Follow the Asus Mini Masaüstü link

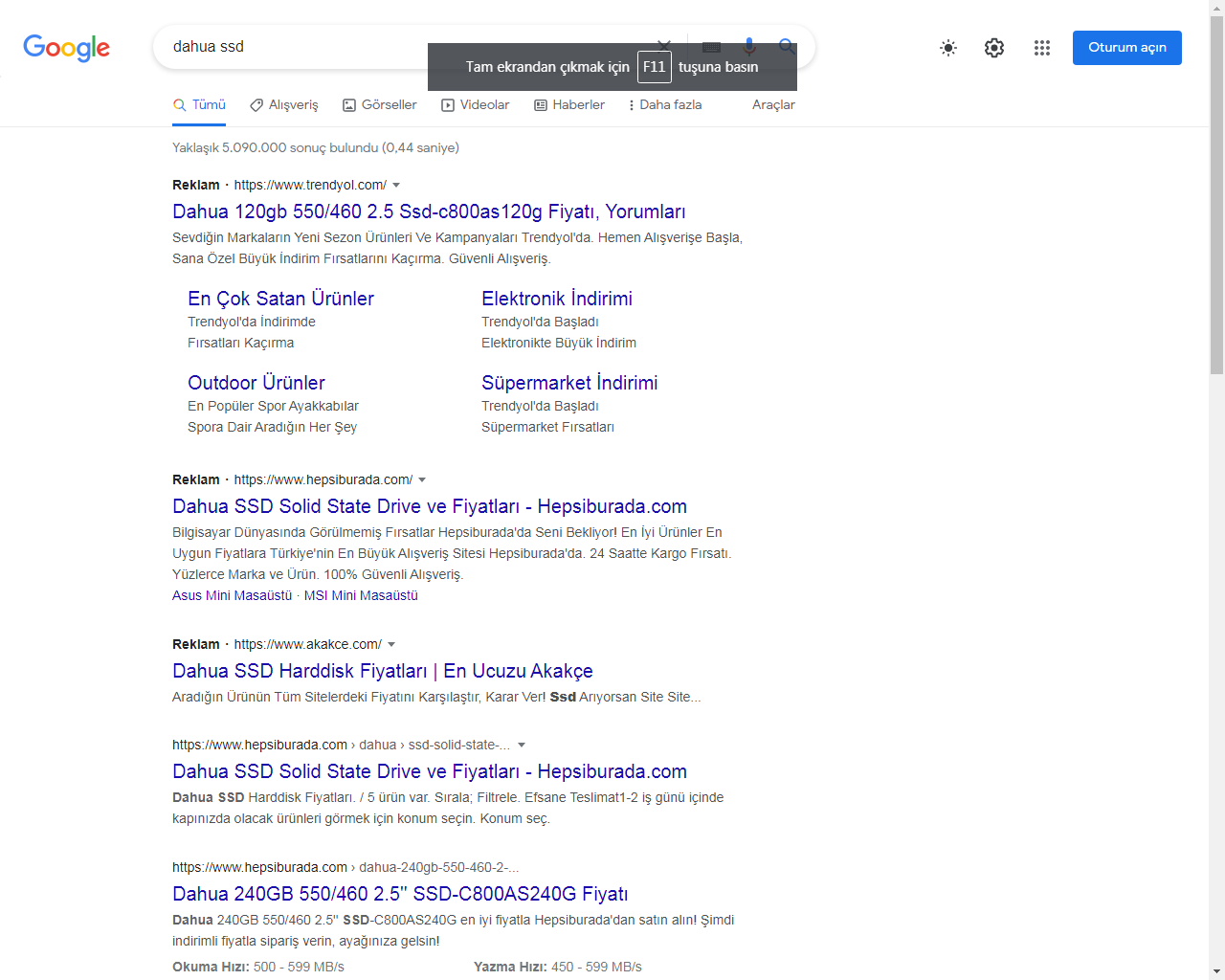232,595
